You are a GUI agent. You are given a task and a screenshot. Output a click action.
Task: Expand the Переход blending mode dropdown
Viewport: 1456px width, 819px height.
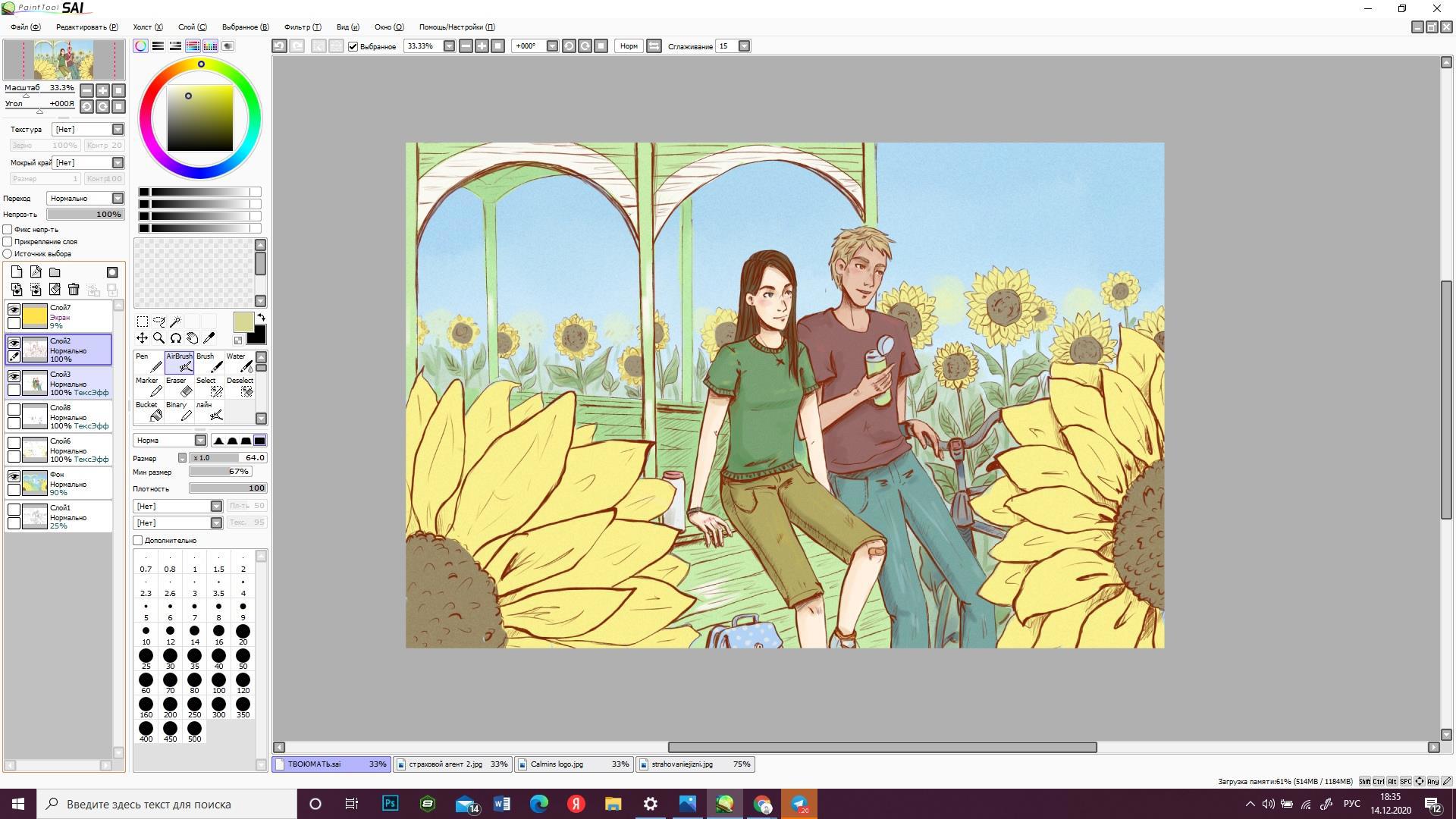[118, 199]
